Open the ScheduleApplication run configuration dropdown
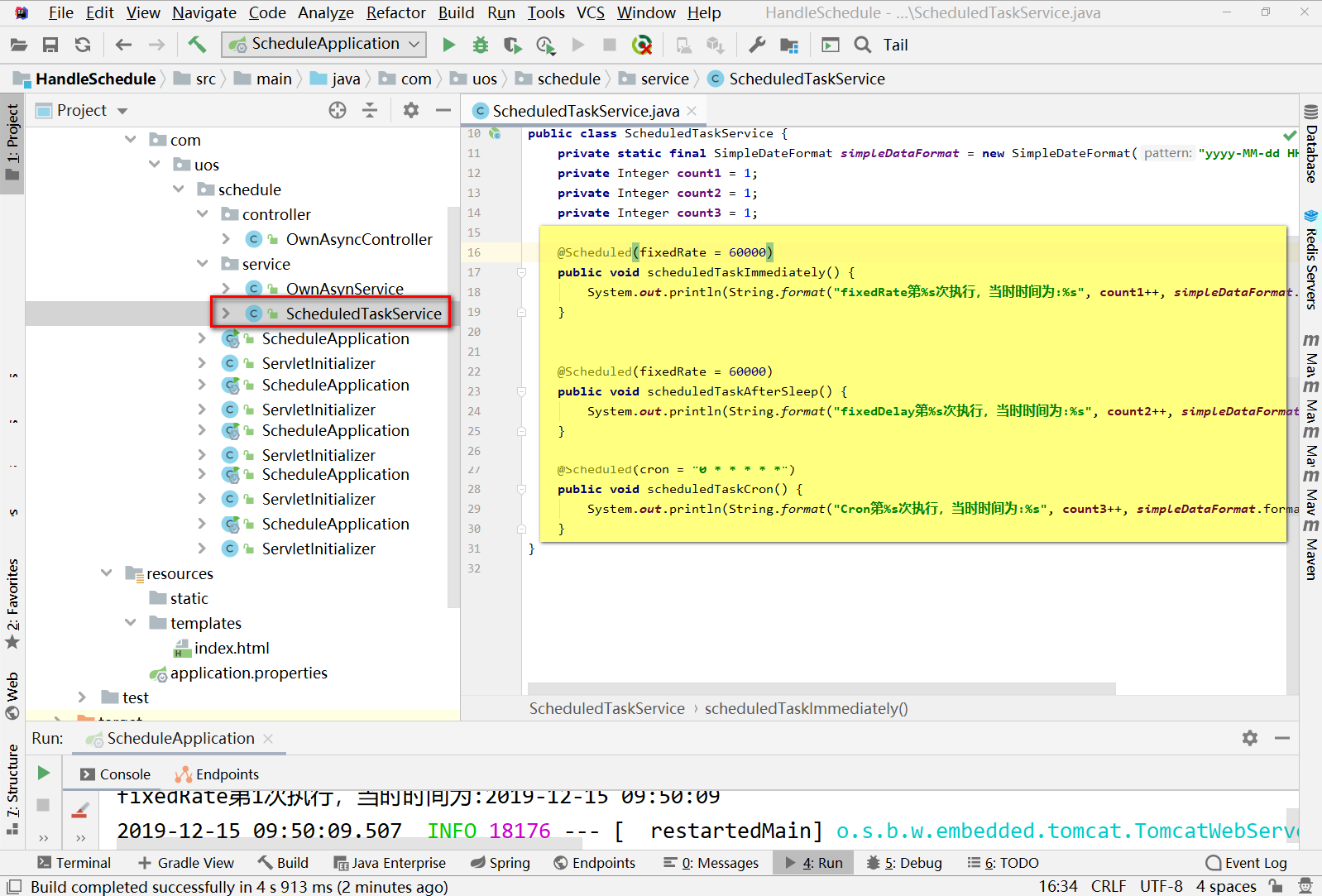 (324, 45)
